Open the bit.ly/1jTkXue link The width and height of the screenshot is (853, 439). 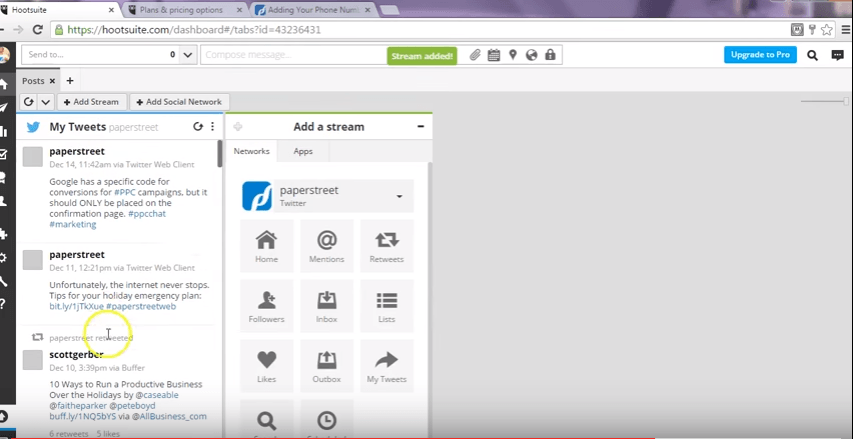[x=76, y=306]
